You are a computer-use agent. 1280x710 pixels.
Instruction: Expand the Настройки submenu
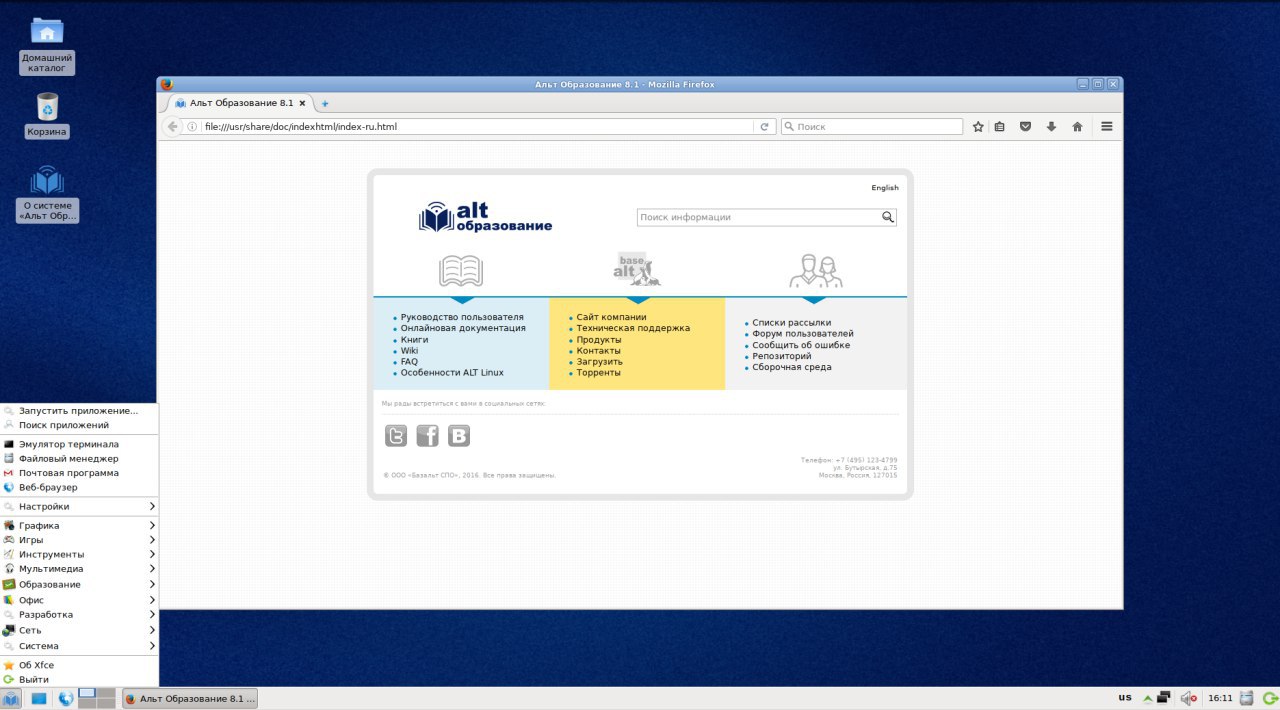79,507
